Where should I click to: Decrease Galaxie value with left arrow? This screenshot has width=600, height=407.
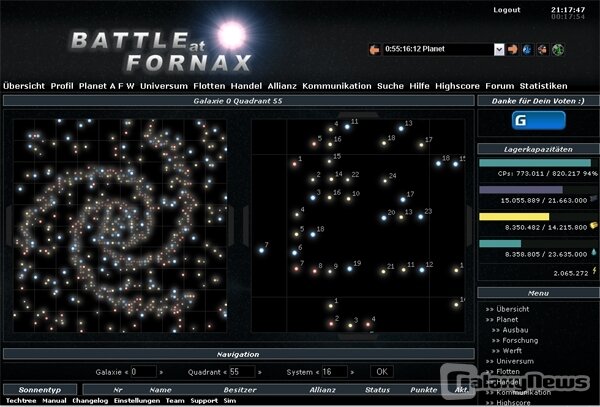(126, 372)
